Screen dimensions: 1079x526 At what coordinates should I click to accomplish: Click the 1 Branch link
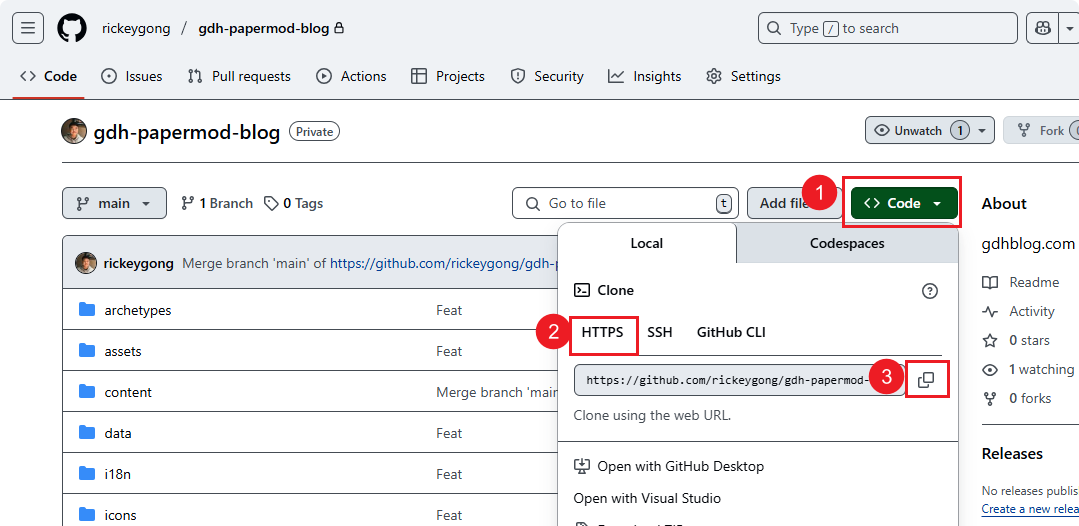pos(217,203)
